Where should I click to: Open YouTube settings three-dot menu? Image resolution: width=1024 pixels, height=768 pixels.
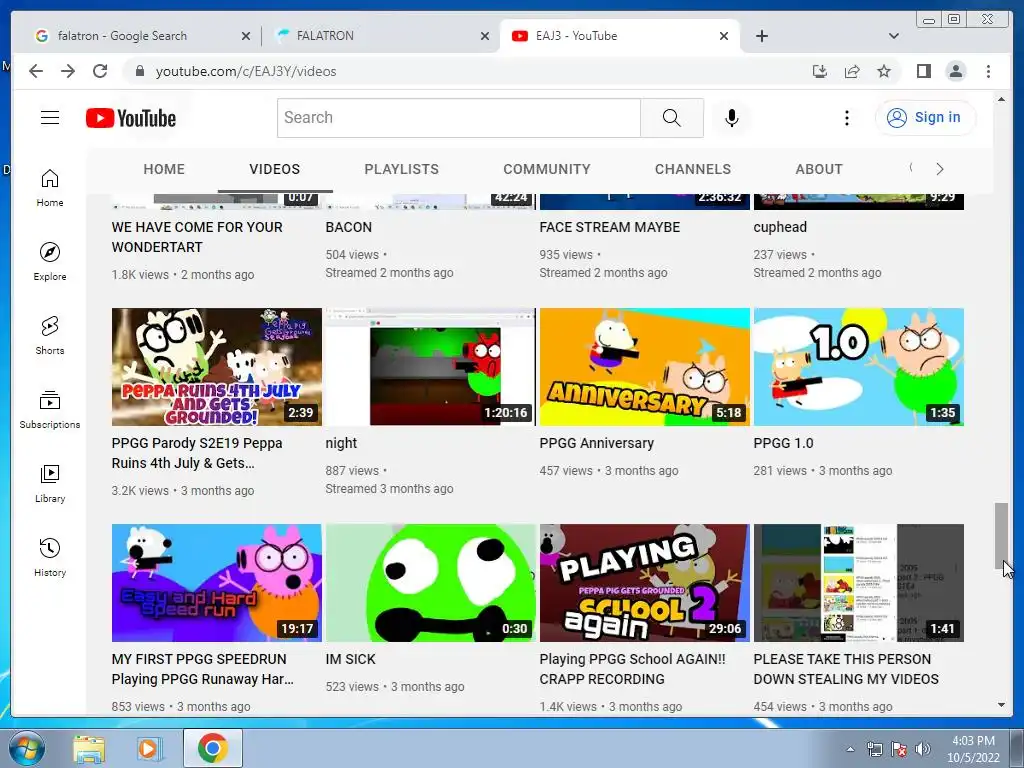(x=846, y=118)
